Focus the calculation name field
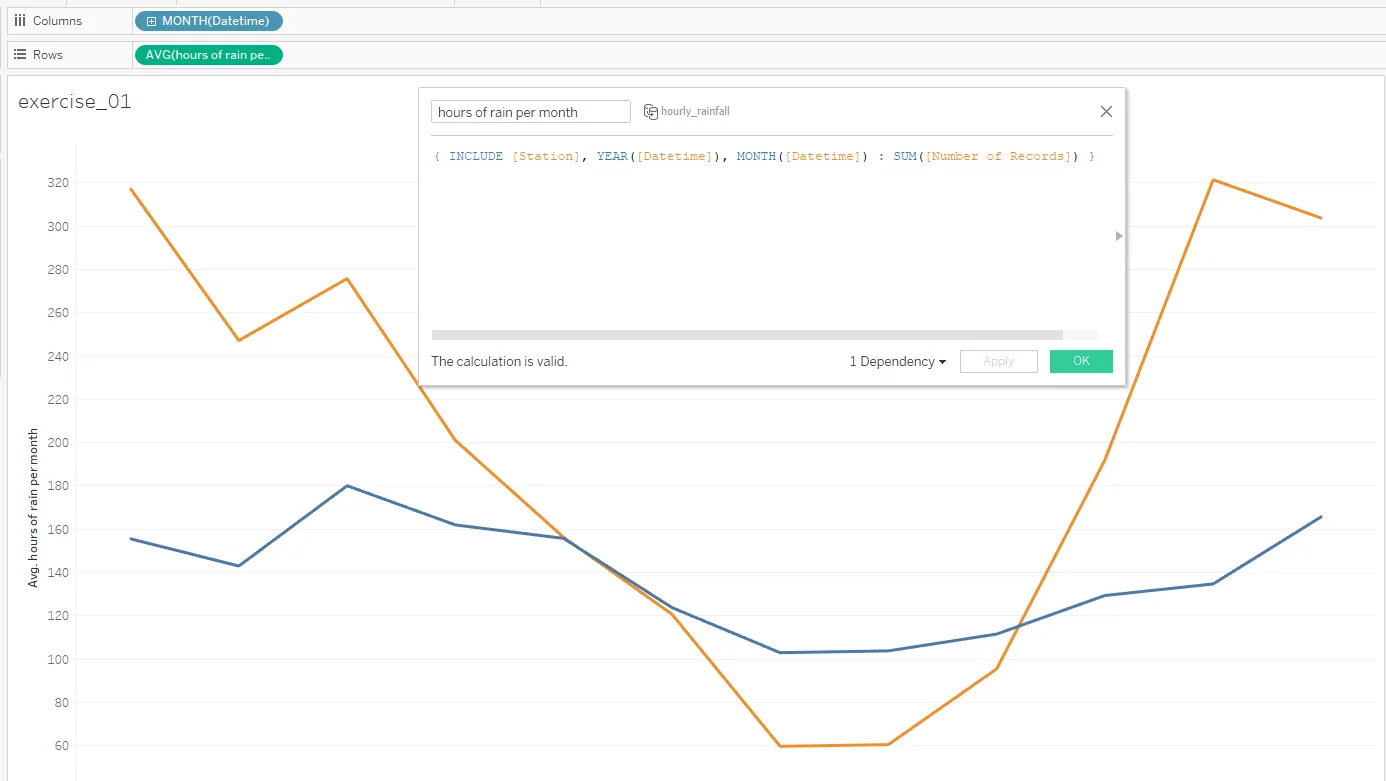Viewport: 1386px width, 781px height. (x=531, y=112)
